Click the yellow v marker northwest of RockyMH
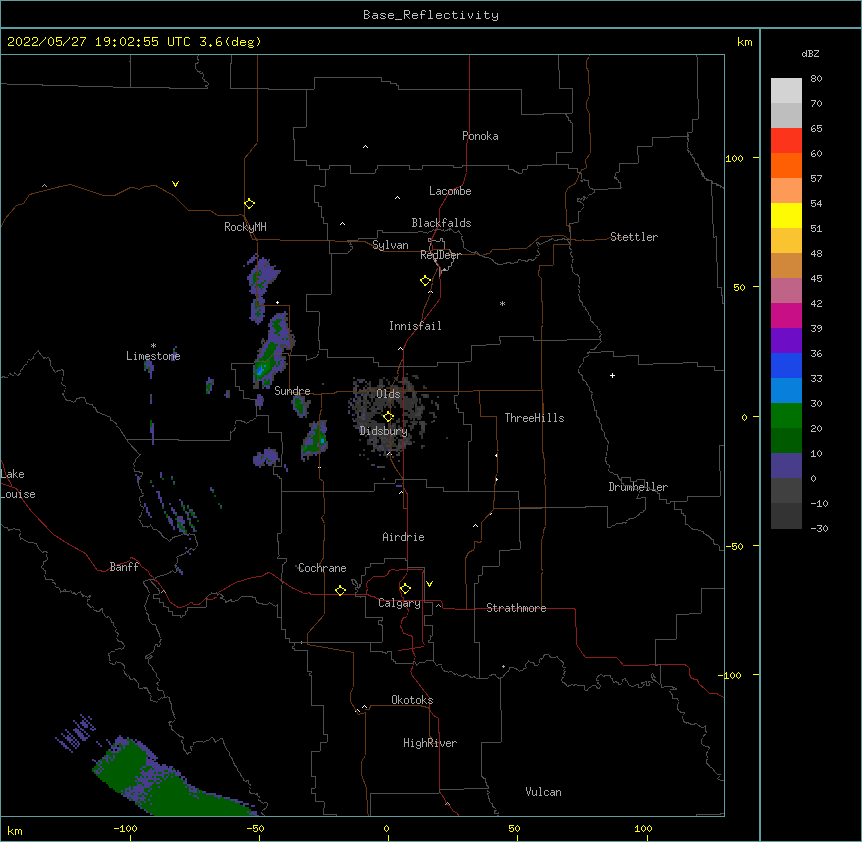The height and width of the screenshot is (842, 862). pos(175,184)
